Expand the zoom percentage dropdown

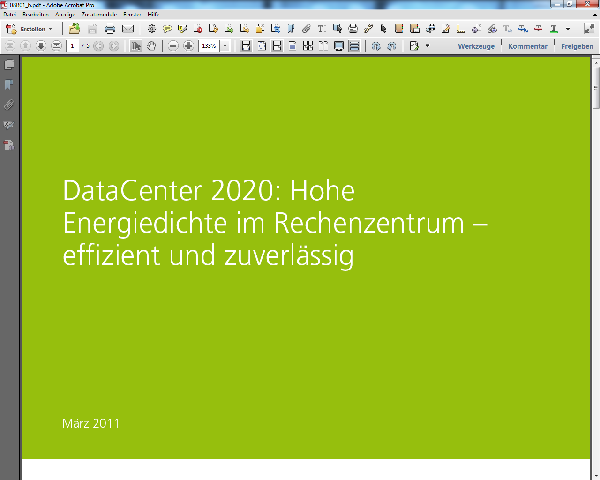225,46
